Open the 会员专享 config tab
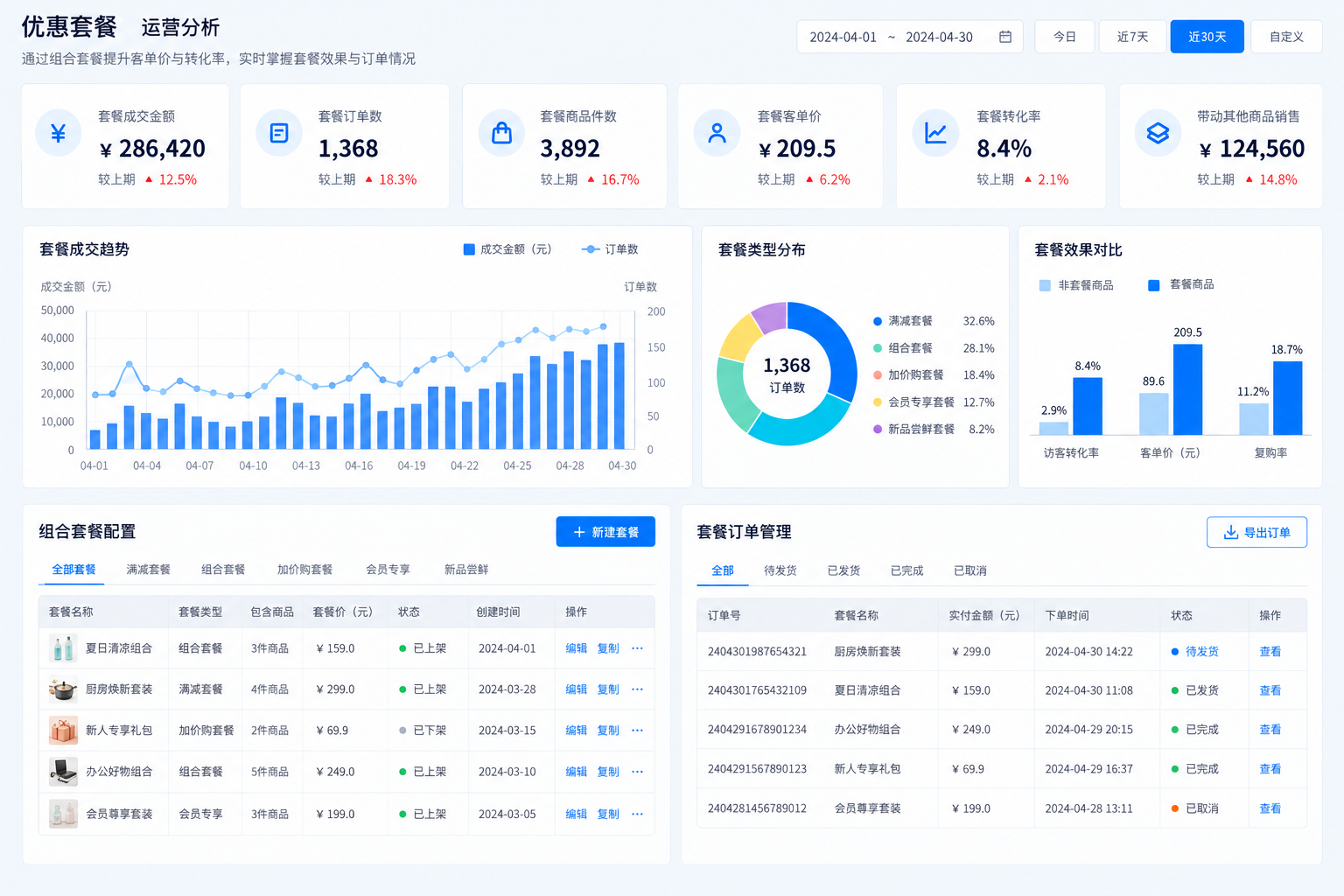 pyautogui.click(x=388, y=570)
